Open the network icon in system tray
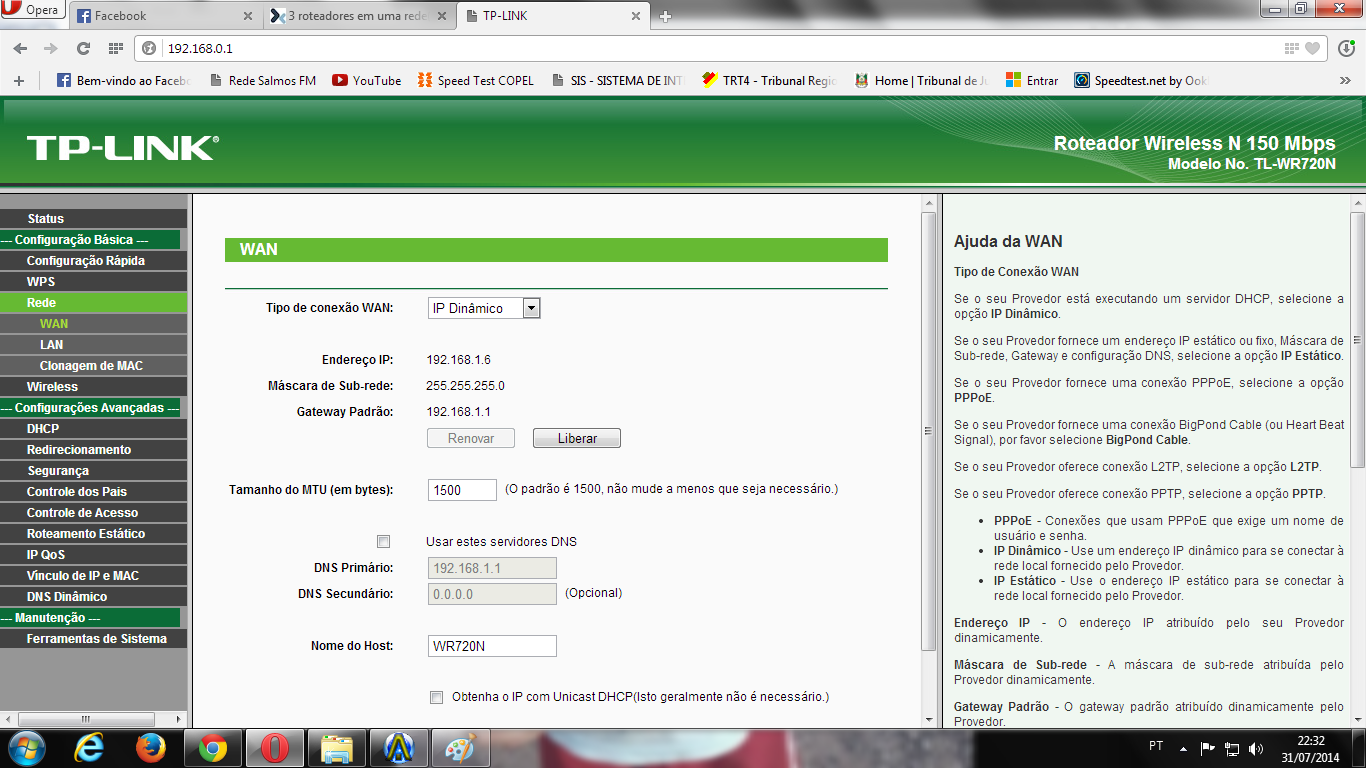This screenshot has width=1366, height=768. [1232, 748]
